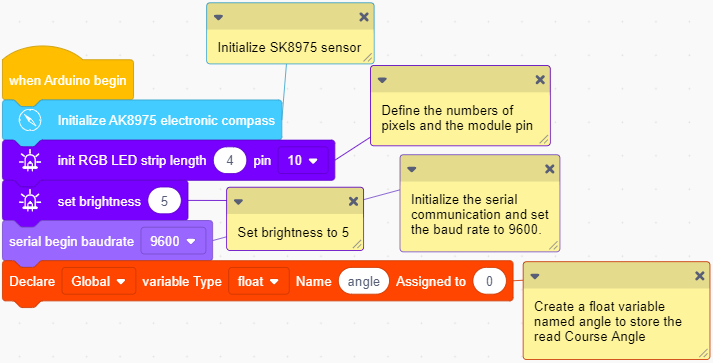Viewport: 713px width, 363px height.
Task: Open the pin 10 dropdown
Action: coord(303,161)
